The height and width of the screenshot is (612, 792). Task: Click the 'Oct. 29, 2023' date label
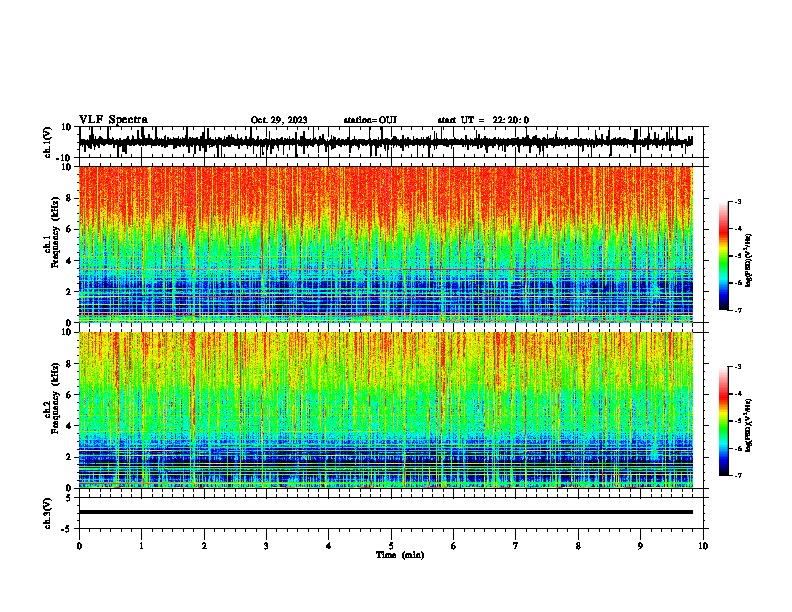tap(279, 120)
